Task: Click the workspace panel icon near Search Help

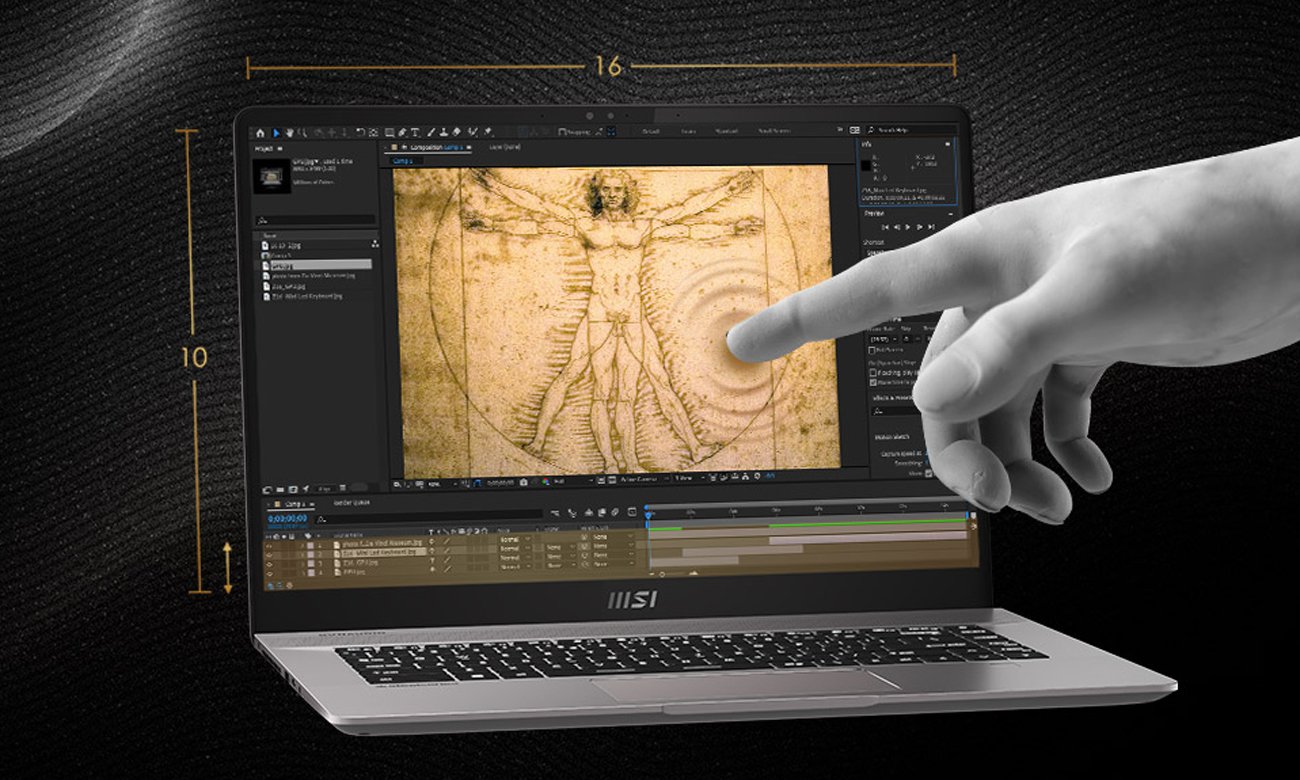Action: point(855,130)
